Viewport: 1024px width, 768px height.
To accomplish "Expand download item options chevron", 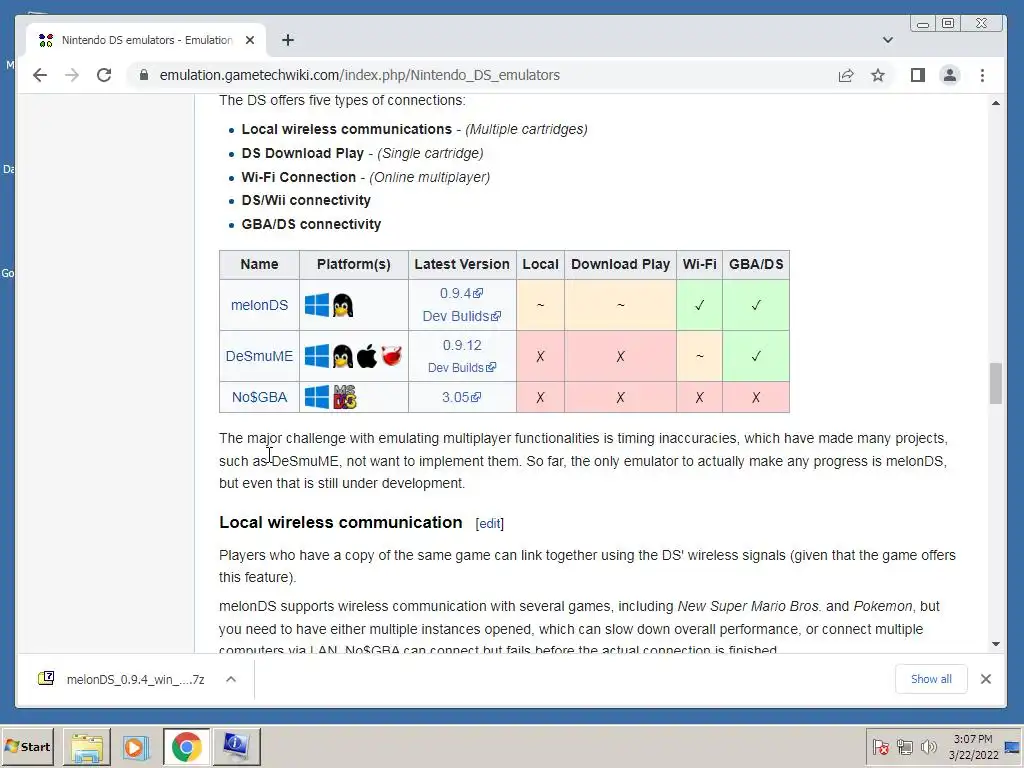I will (x=231, y=679).
